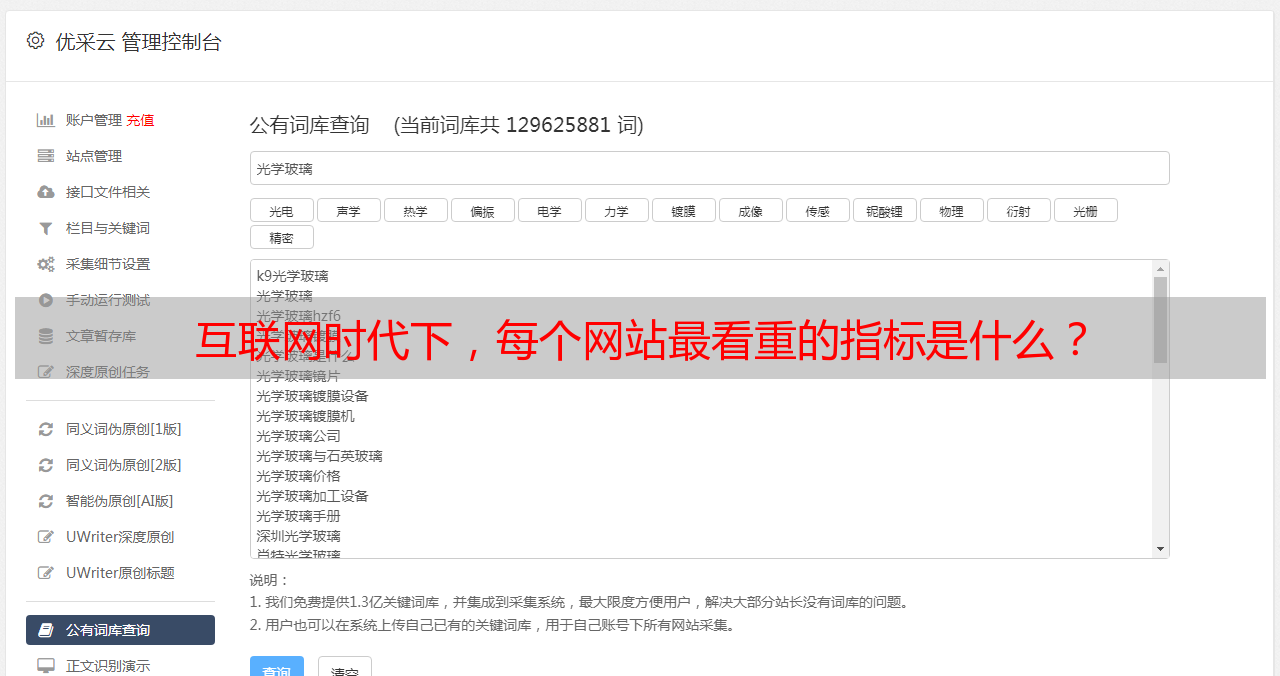This screenshot has width=1280, height=676.
Task: Click the 光学玻璃加工设备 result row
Action: point(312,496)
